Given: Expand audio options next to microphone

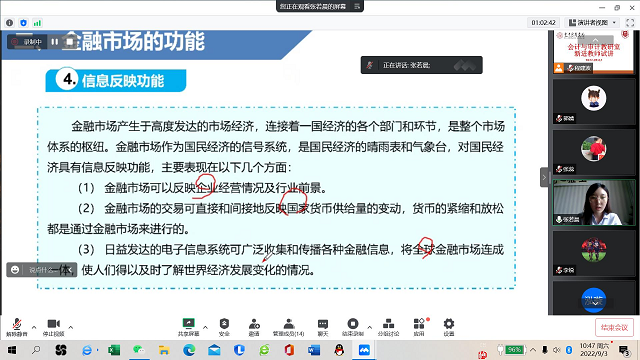Looking at the screenshot, I should point(34,327).
